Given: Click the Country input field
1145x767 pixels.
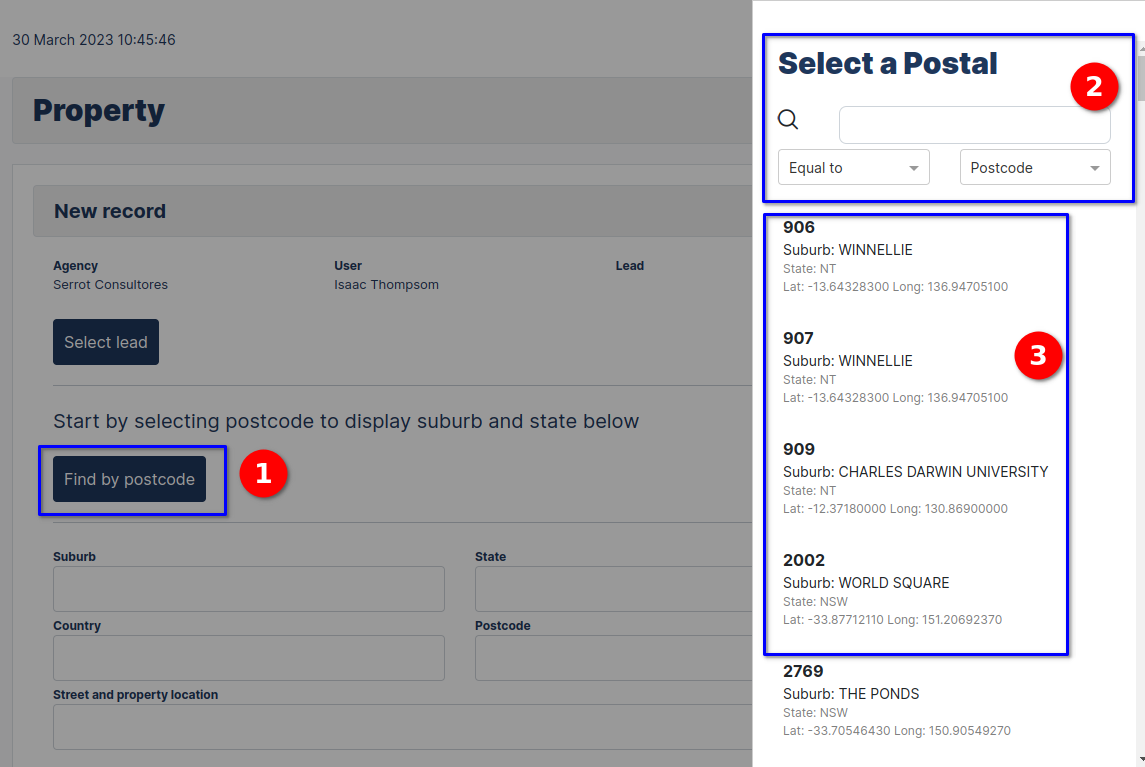Looking at the screenshot, I should tap(248, 658).
